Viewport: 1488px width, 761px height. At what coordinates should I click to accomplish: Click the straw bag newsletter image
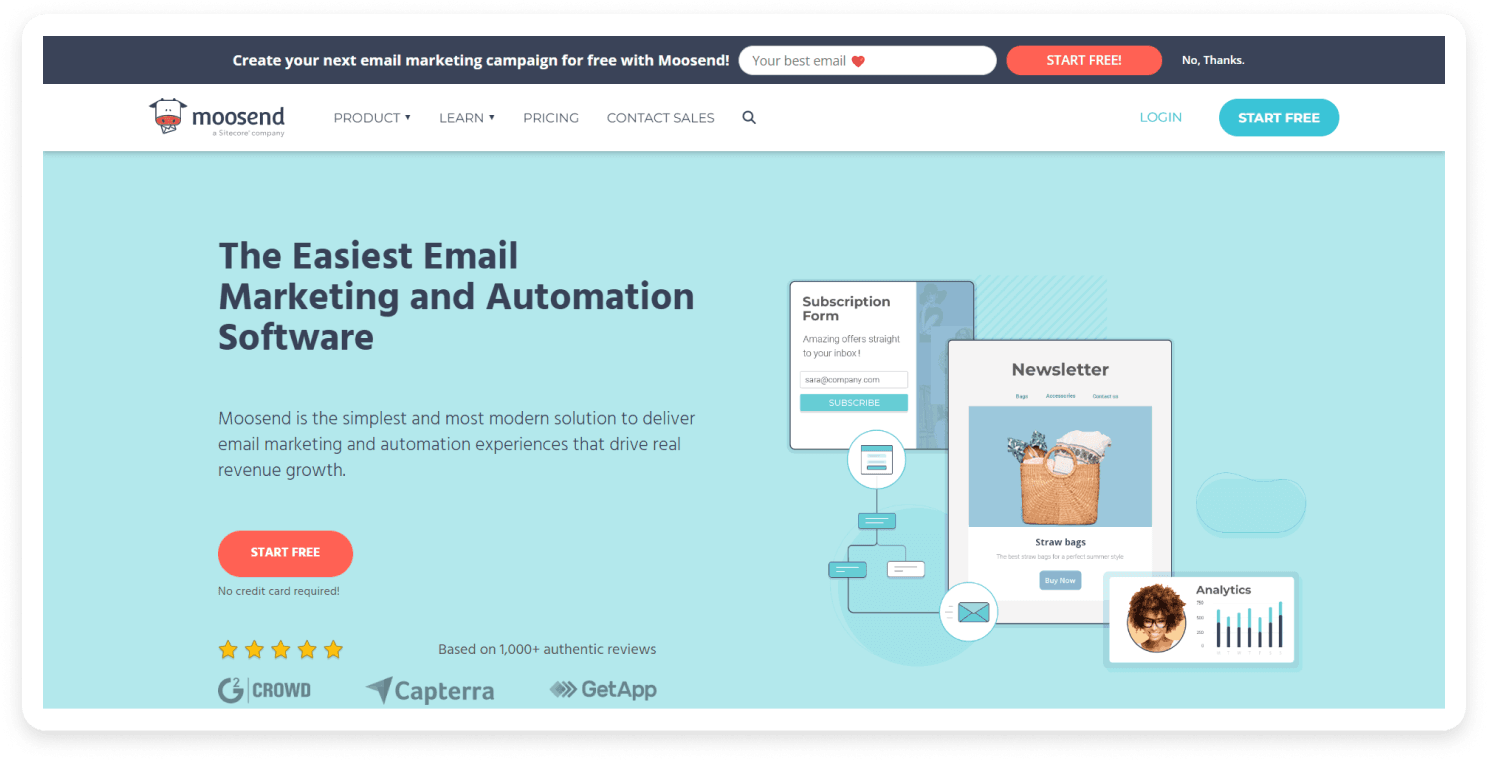1060,466
